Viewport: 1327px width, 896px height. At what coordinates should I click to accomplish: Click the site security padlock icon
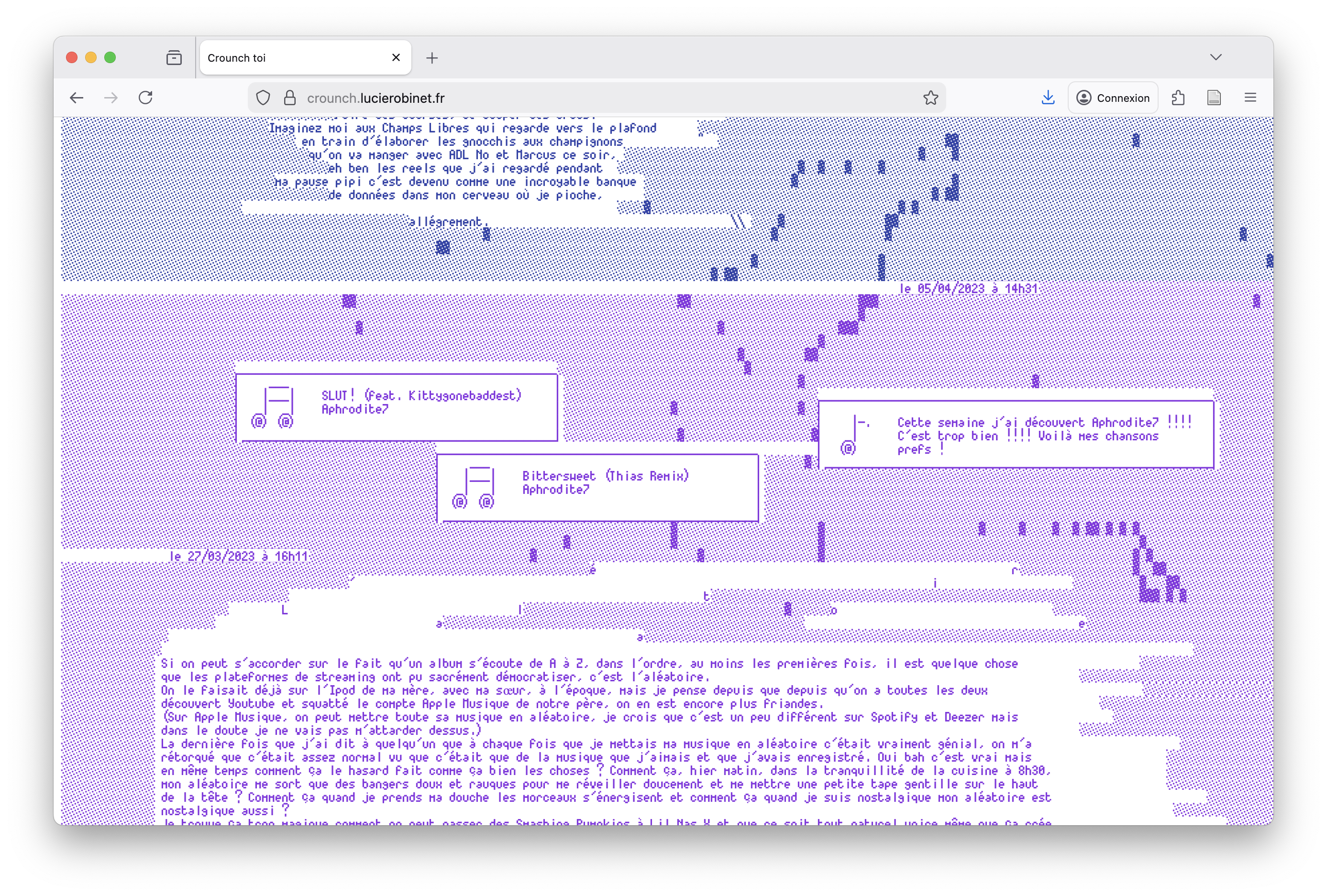click(x=290, y=98)
